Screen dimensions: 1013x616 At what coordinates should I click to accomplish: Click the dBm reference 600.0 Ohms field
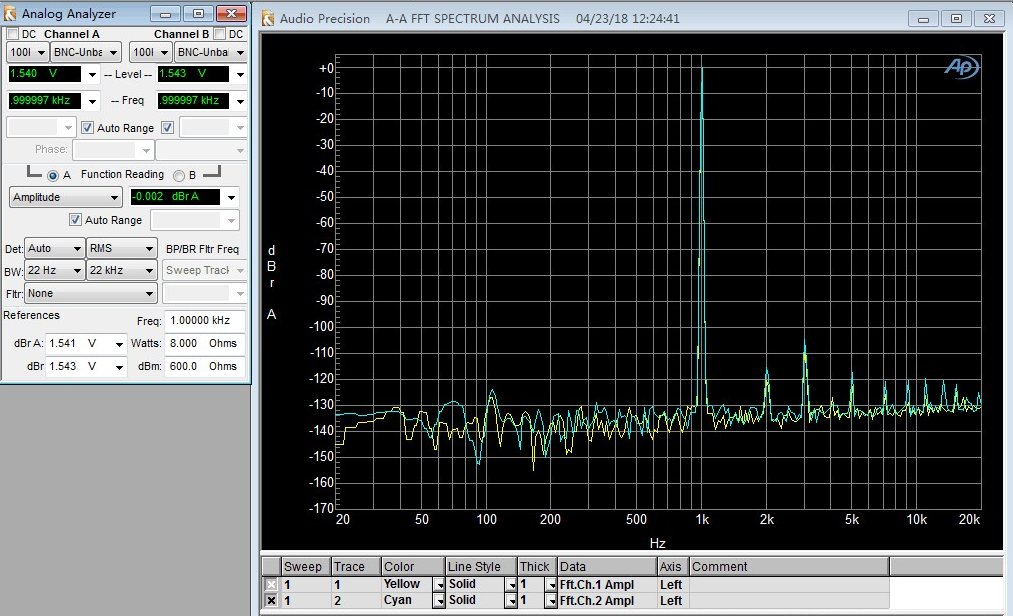205,366
